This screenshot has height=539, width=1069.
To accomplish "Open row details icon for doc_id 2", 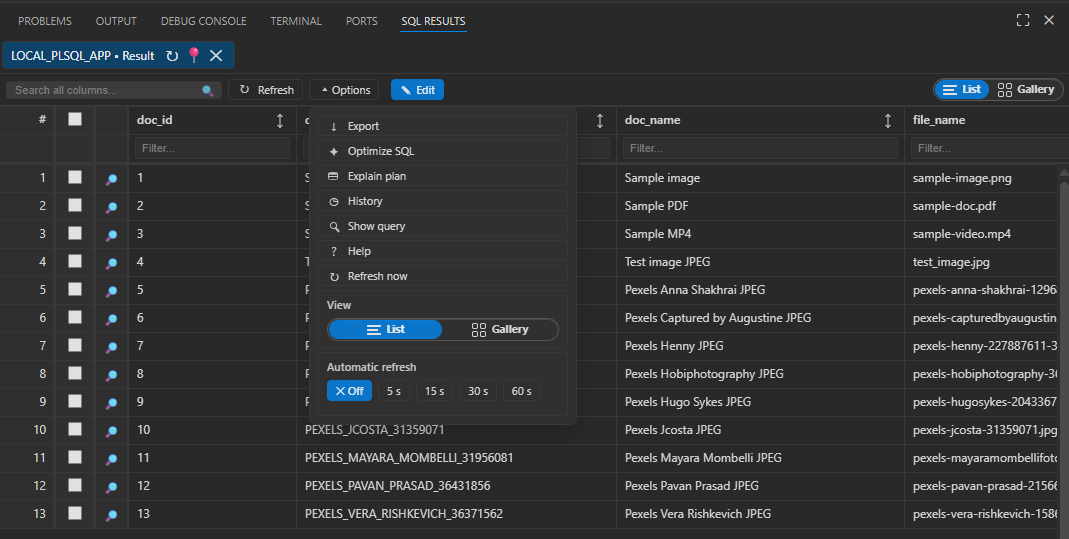I will (x=111, y=207).
